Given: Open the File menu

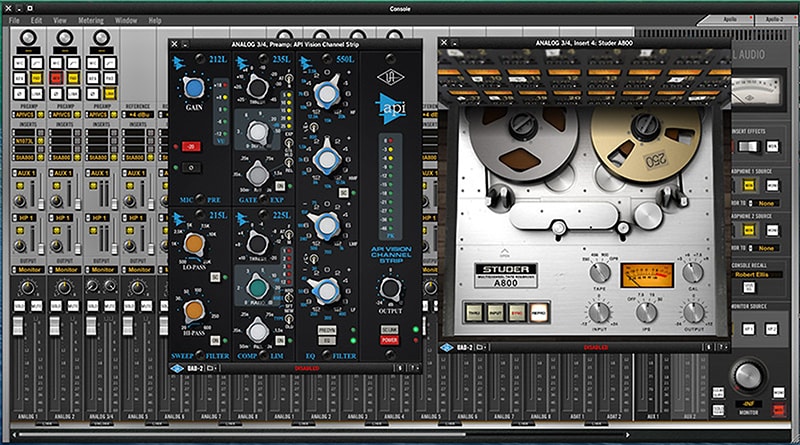Looking at the screenshot, I should [14, 20].
